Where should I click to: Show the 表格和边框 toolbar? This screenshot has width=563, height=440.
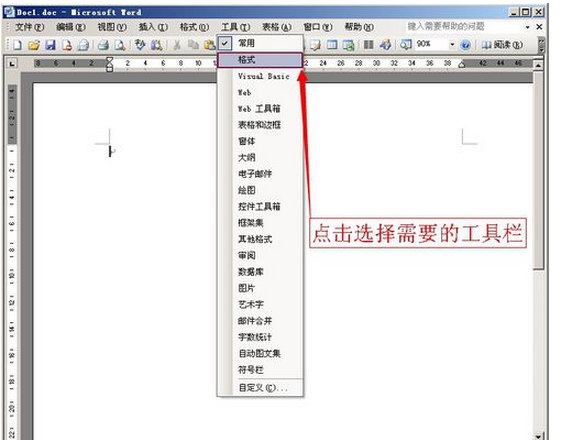[x=260, y=125]
